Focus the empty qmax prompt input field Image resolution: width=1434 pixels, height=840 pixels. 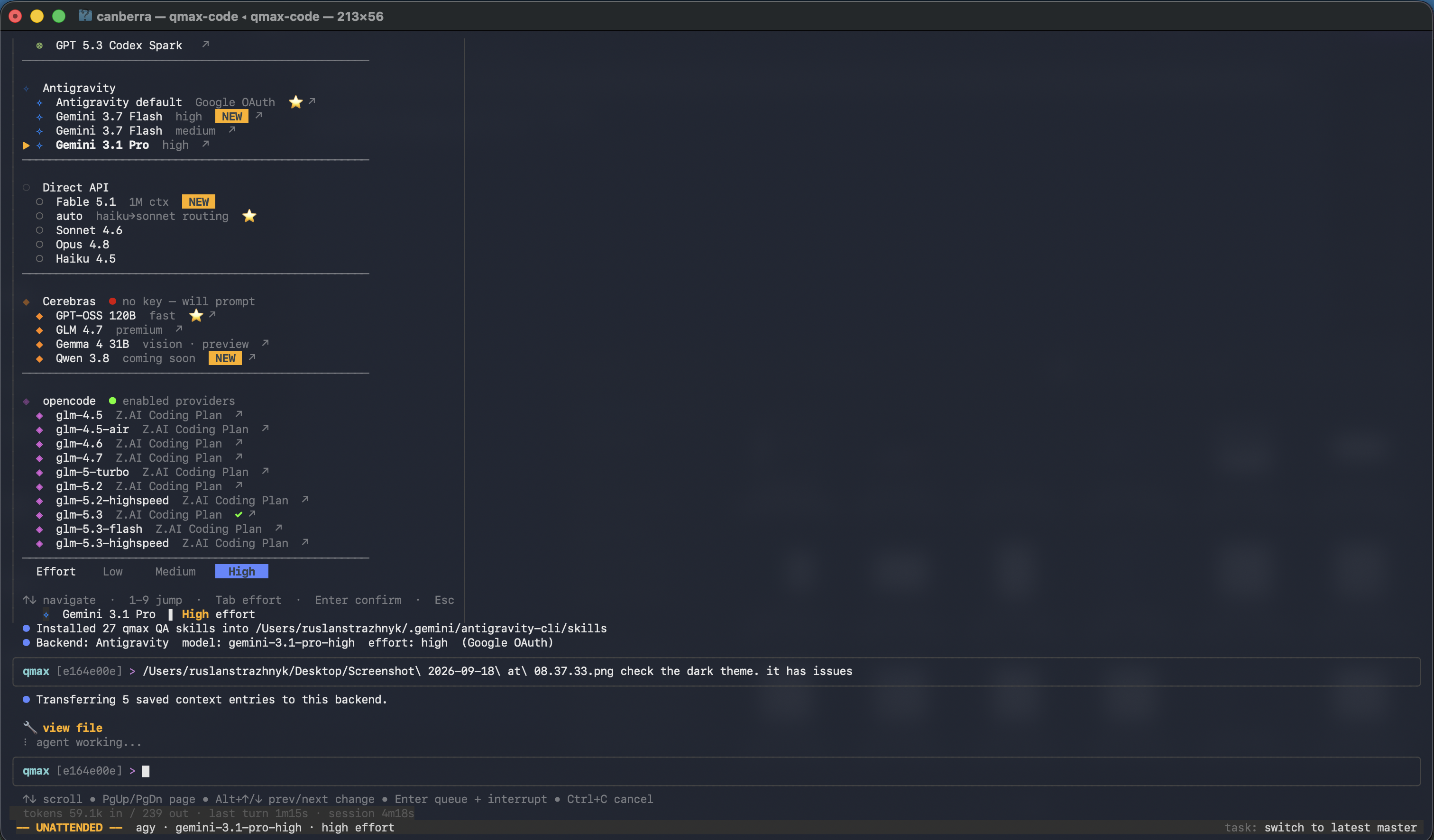click(717, 771)
